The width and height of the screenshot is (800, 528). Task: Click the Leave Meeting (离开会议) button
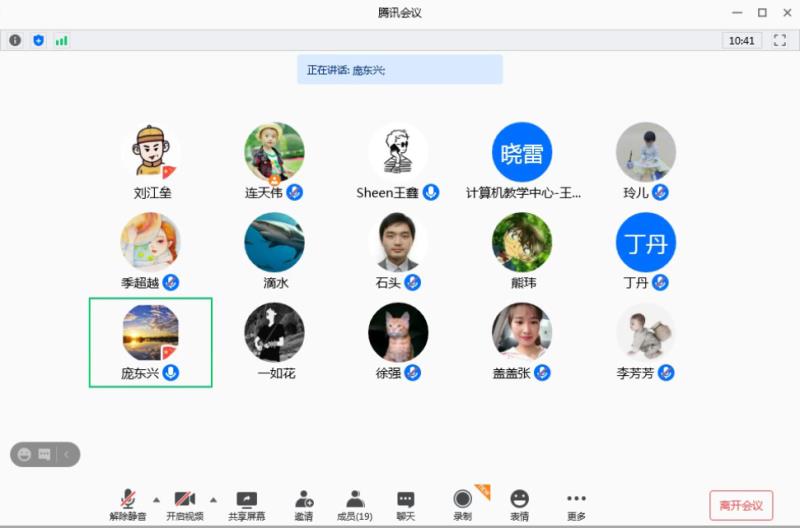(741, 505)
